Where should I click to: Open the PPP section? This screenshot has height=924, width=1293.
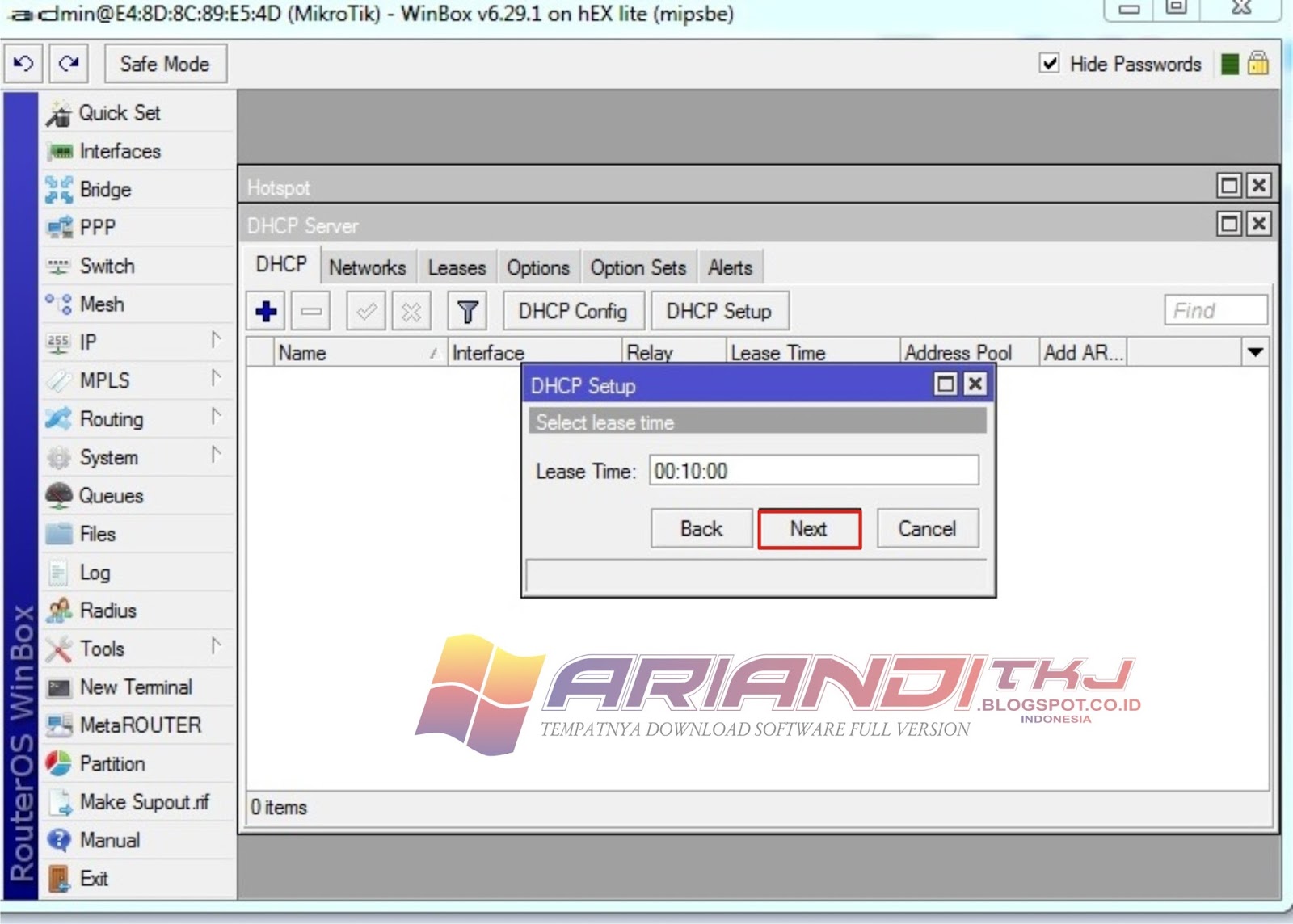coord(137,228)
